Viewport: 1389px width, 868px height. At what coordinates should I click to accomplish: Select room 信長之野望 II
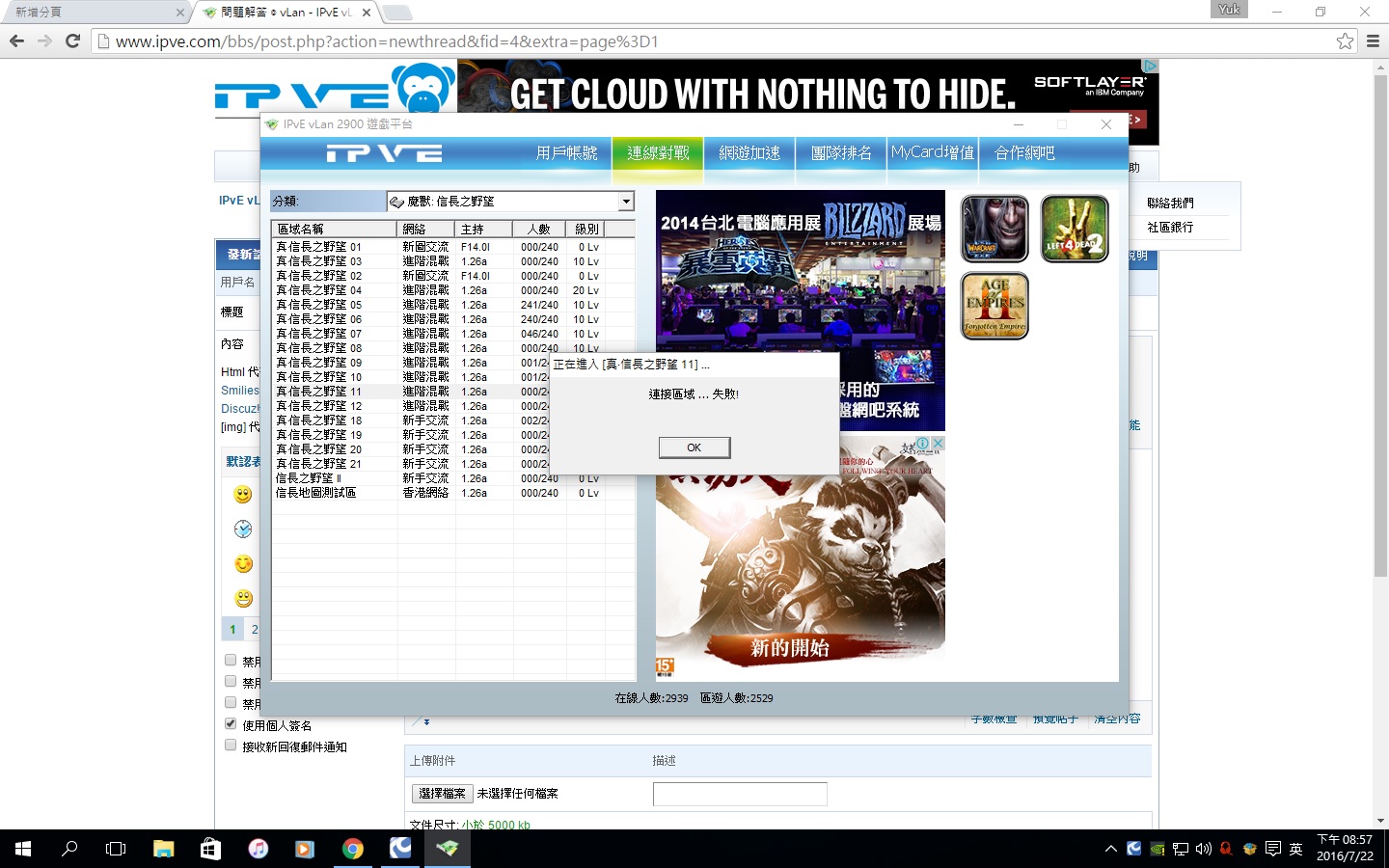453,478
